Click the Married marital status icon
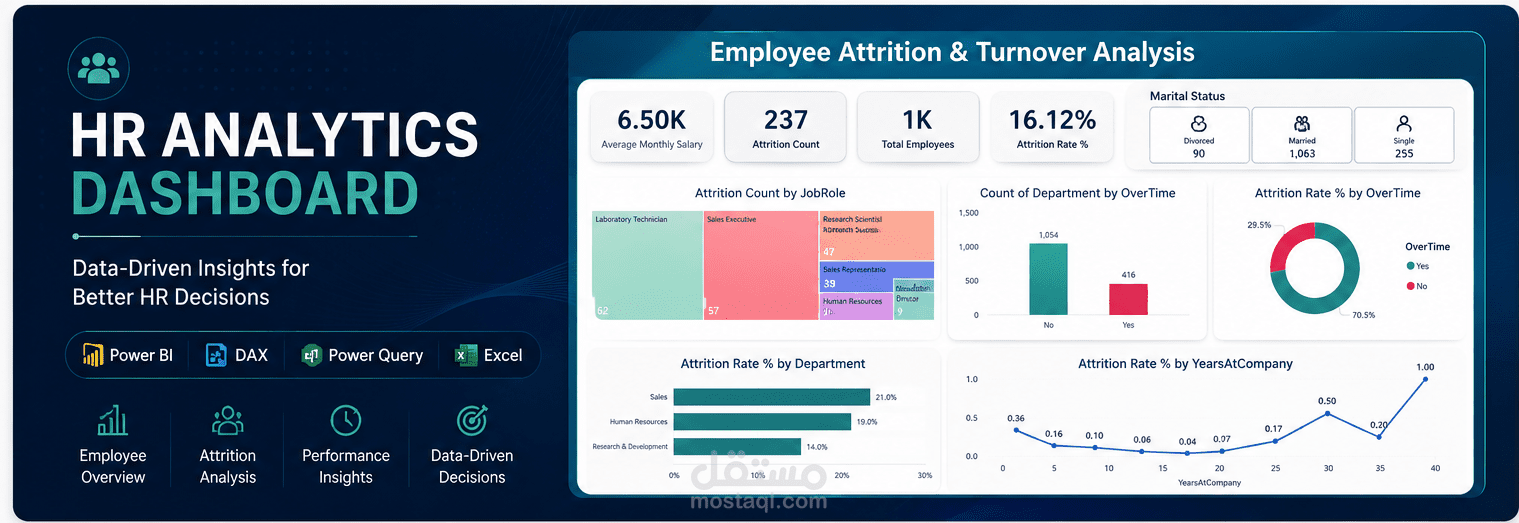 click(x=1302, y=124)
